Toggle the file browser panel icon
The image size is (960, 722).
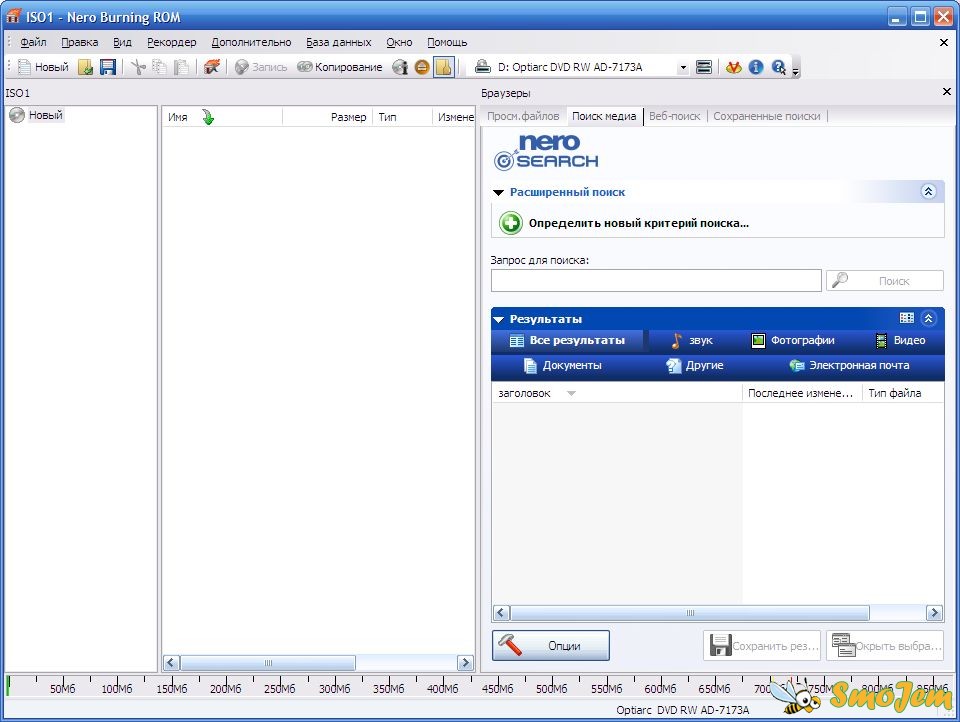[444, 67]
